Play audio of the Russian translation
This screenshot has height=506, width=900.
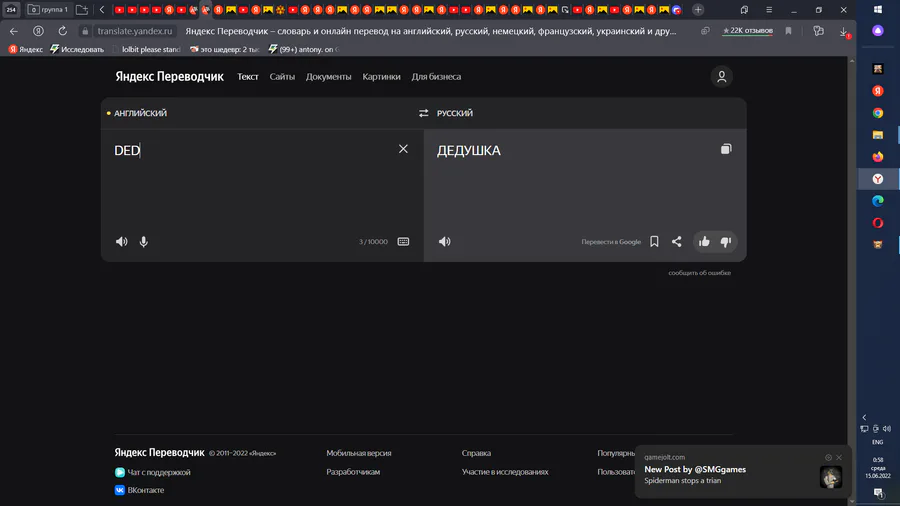(x=445, y=242)
